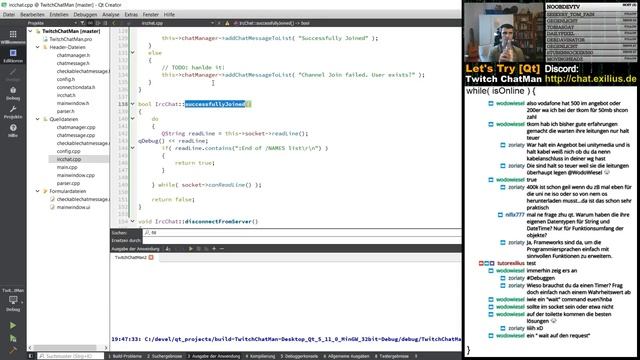Viewport: 640px width, 360px height.
Task: Open the Analyse menu
Action: tap(111, 14)
